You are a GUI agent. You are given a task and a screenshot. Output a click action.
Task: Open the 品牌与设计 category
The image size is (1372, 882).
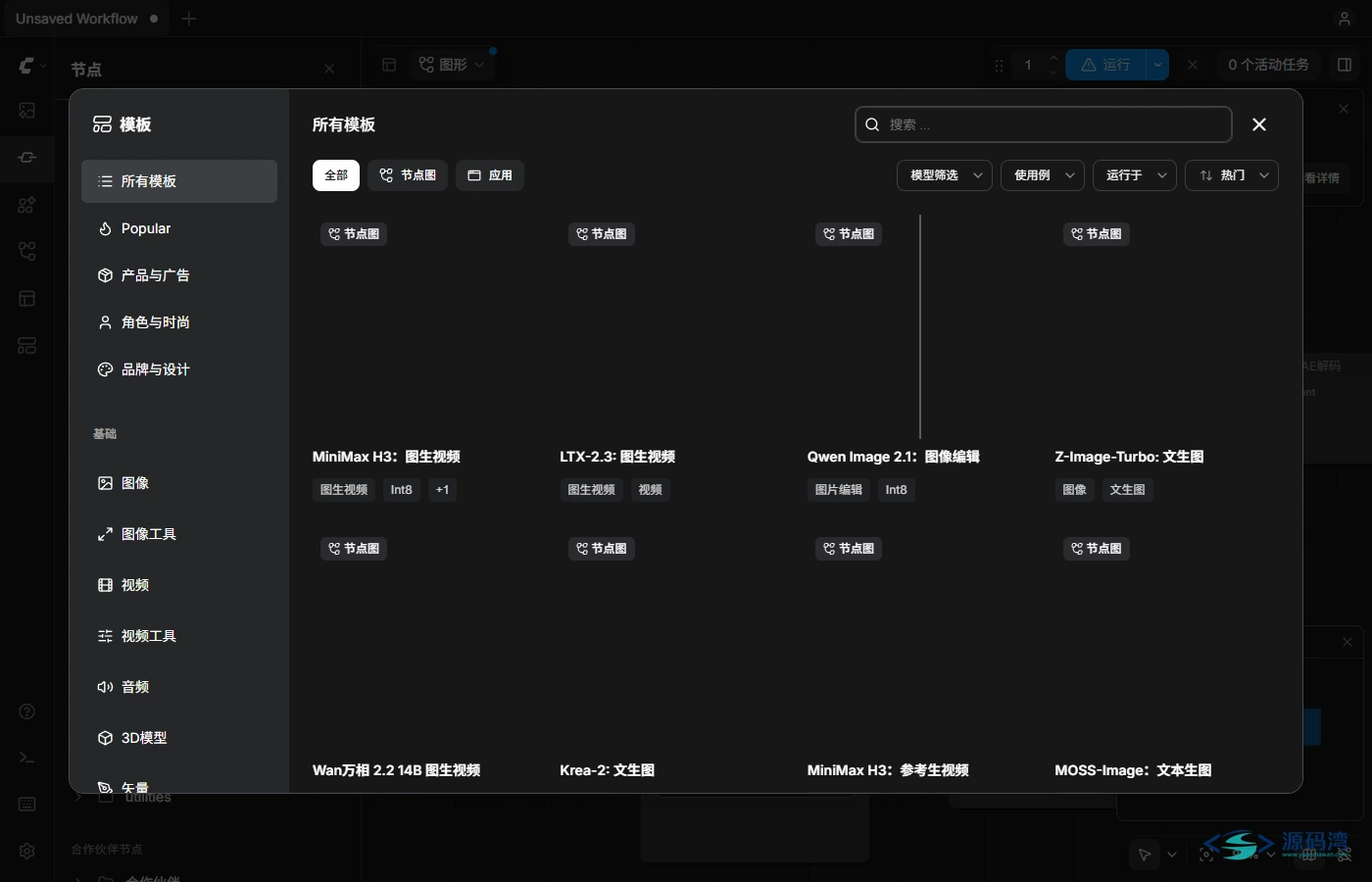click(x=179, y=369)
